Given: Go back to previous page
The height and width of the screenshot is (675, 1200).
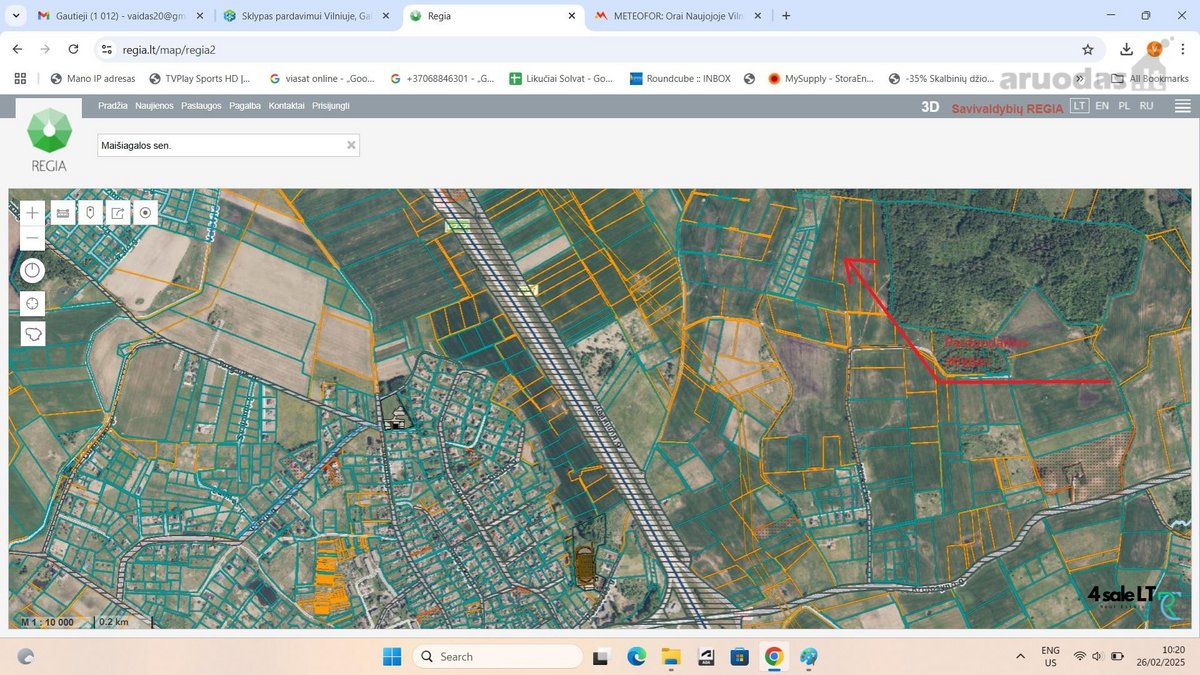Looking at the screenshot, I should (17, 49).
